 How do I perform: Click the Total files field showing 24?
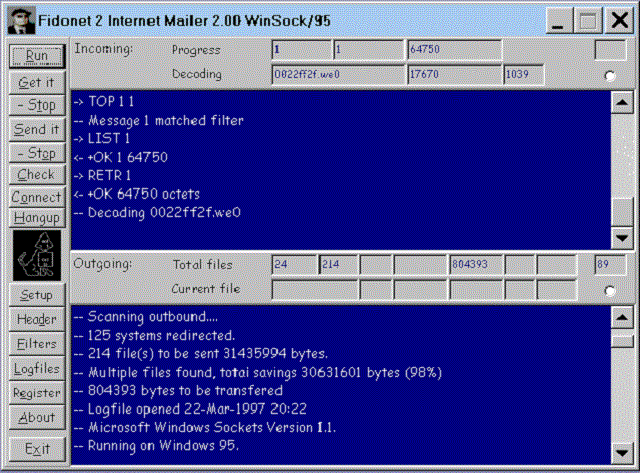pos(294,264)
